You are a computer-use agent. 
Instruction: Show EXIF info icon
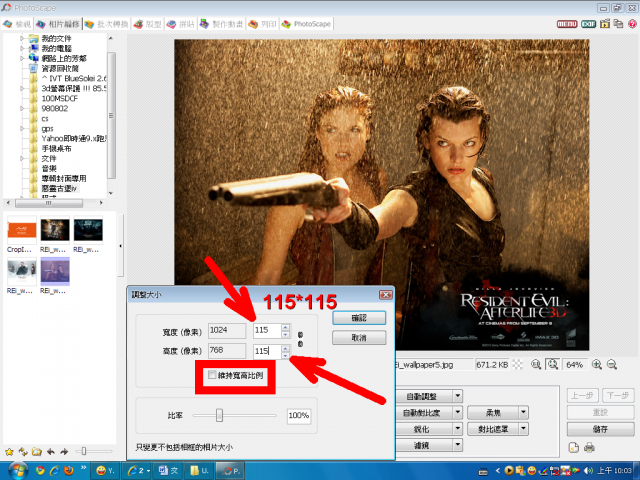point(588,24)
